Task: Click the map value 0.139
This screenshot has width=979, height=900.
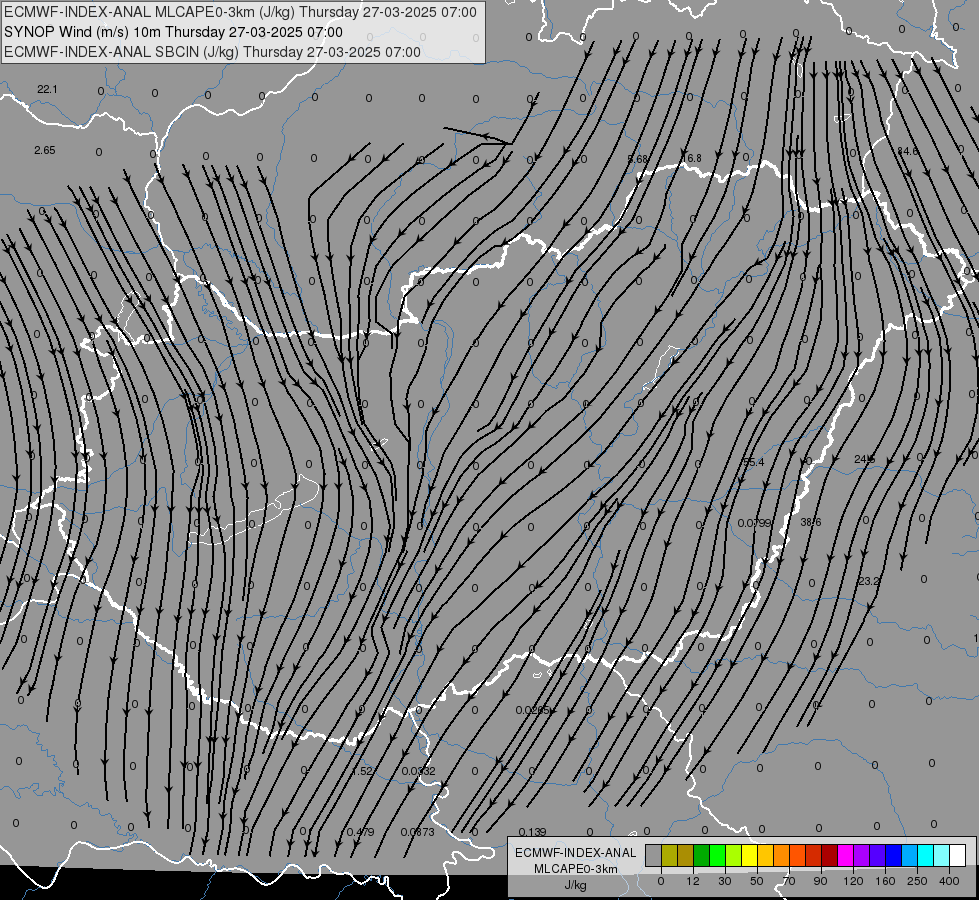Action: 533,831
